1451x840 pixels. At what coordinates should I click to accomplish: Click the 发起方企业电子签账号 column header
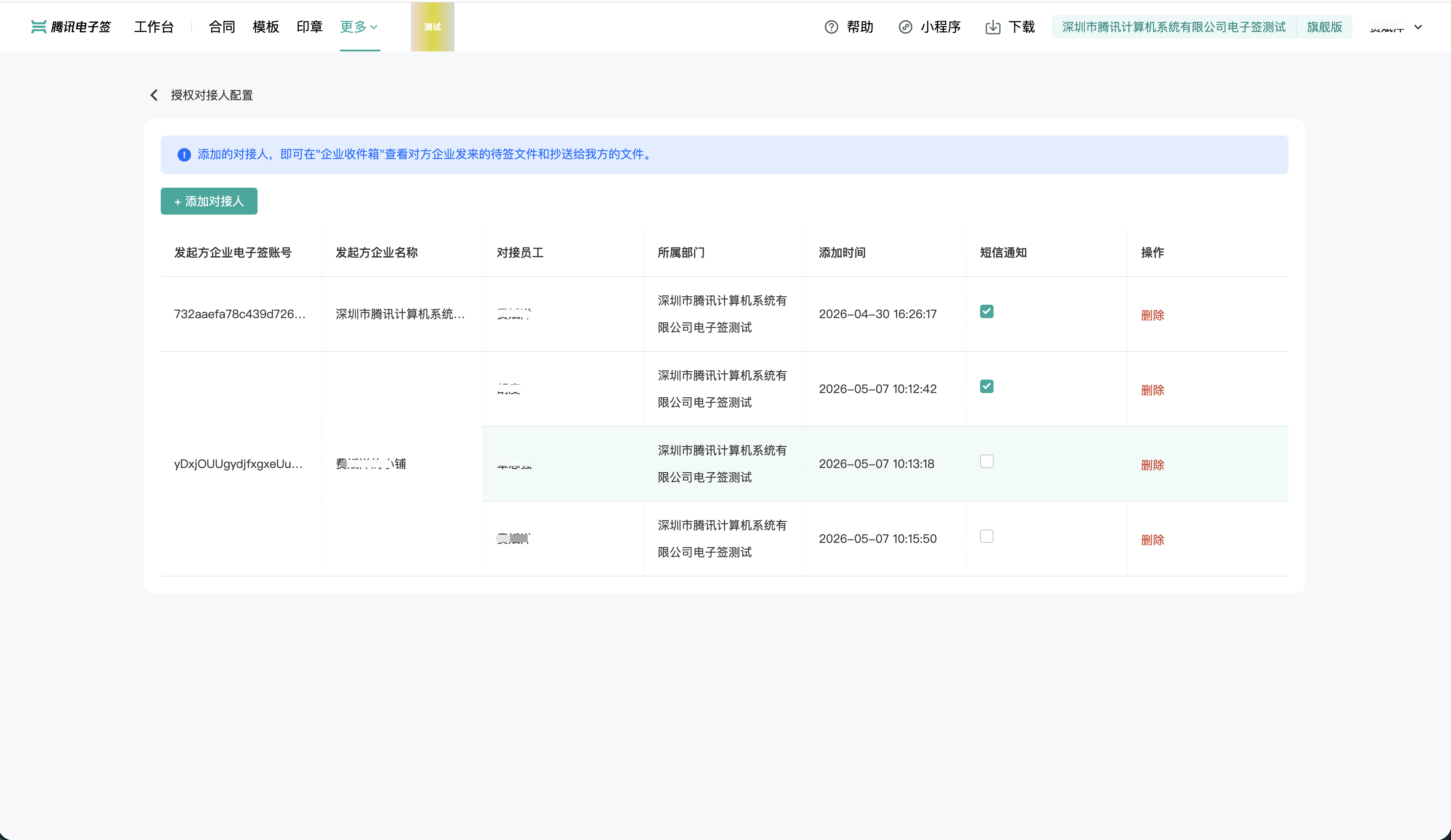(233, 253)
